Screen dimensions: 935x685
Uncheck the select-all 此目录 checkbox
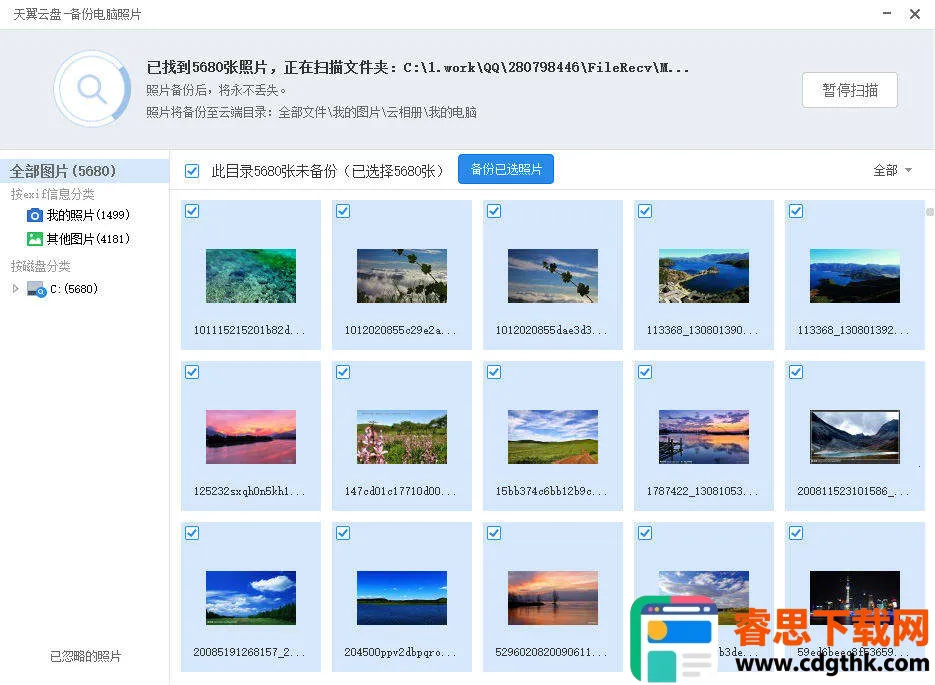(192, 171)
